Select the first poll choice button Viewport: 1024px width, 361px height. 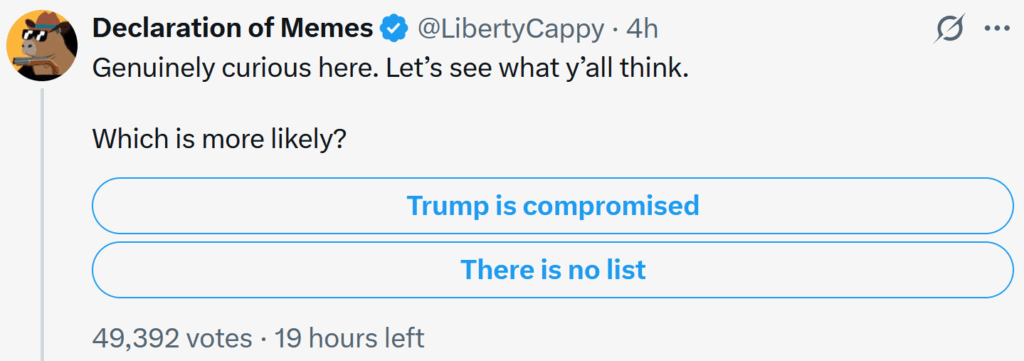coord(552,206)
